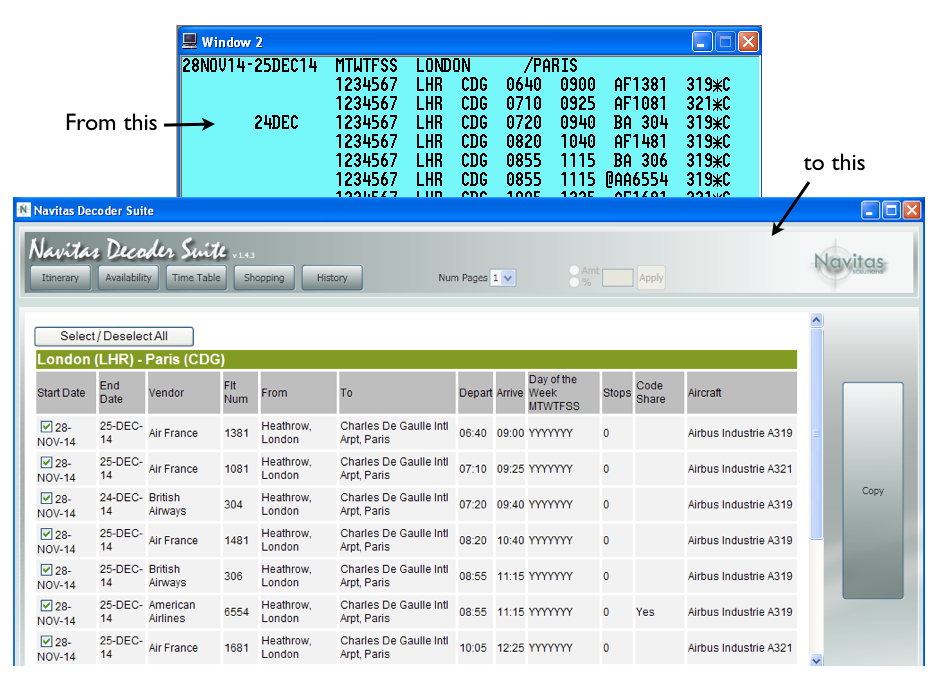Click BA 304 in Window 2 terminal
Viewport: 940px width, 680px height.
click(640, 123)
